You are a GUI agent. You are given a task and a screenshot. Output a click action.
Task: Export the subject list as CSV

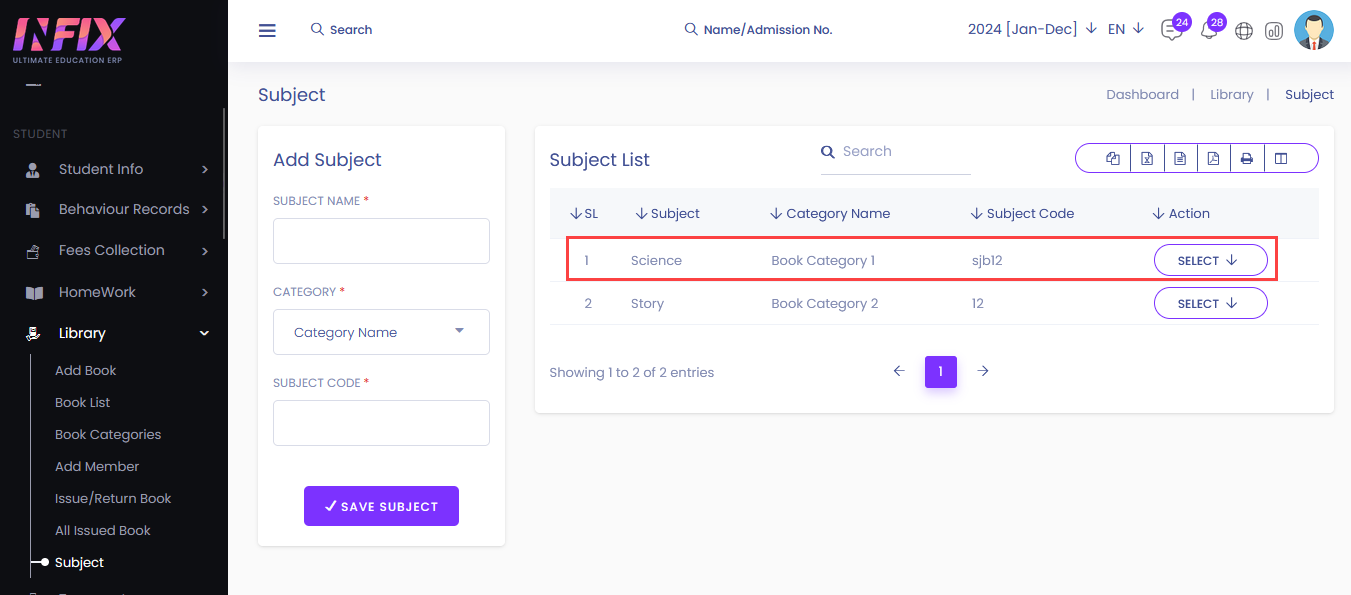click(x=1180, y=158)
